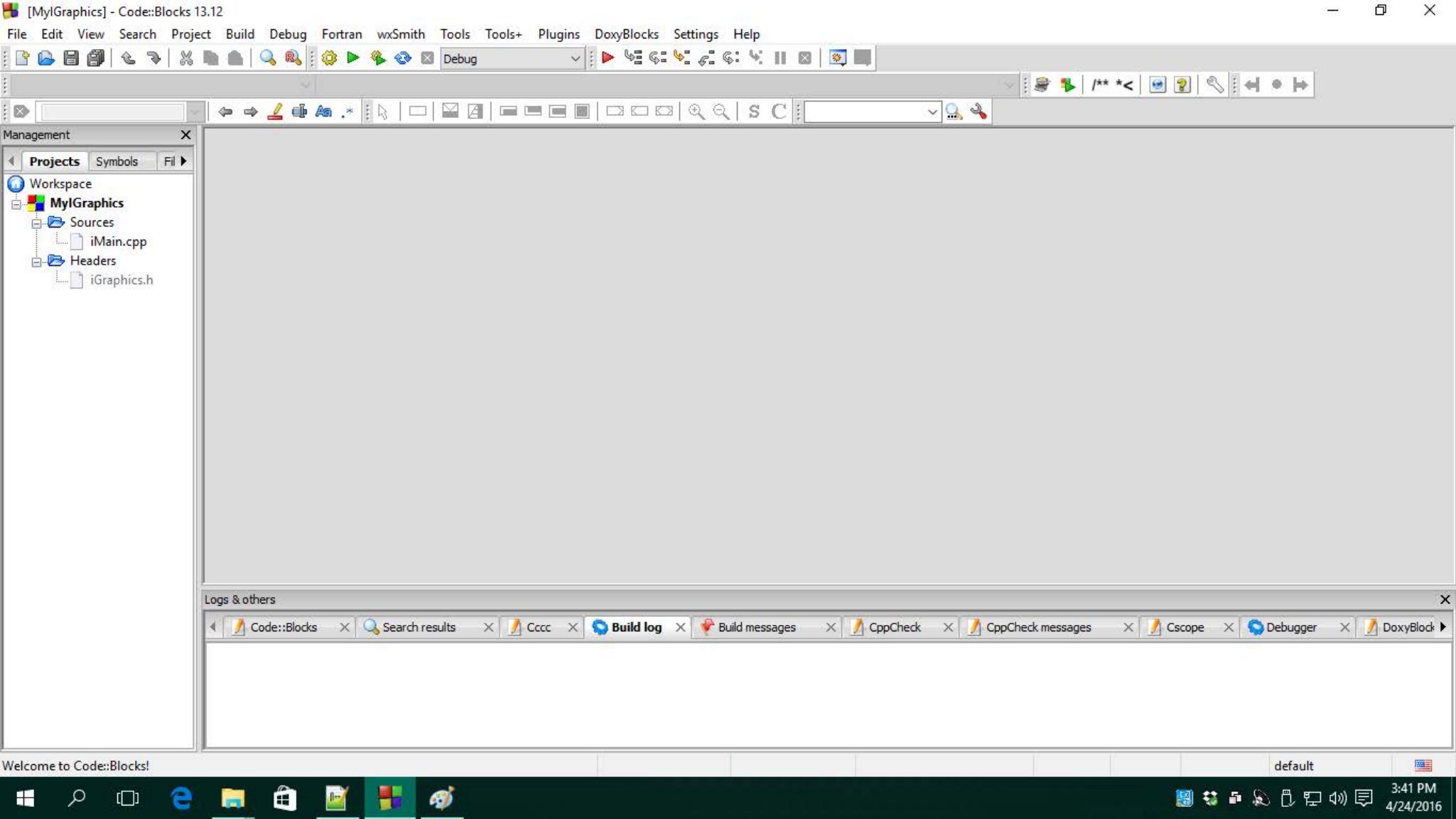The width and height of the screenshot is (1456, 819).
Task: Toggle highlight in the incremental search toolbar
Action: [x=275, y=112]
